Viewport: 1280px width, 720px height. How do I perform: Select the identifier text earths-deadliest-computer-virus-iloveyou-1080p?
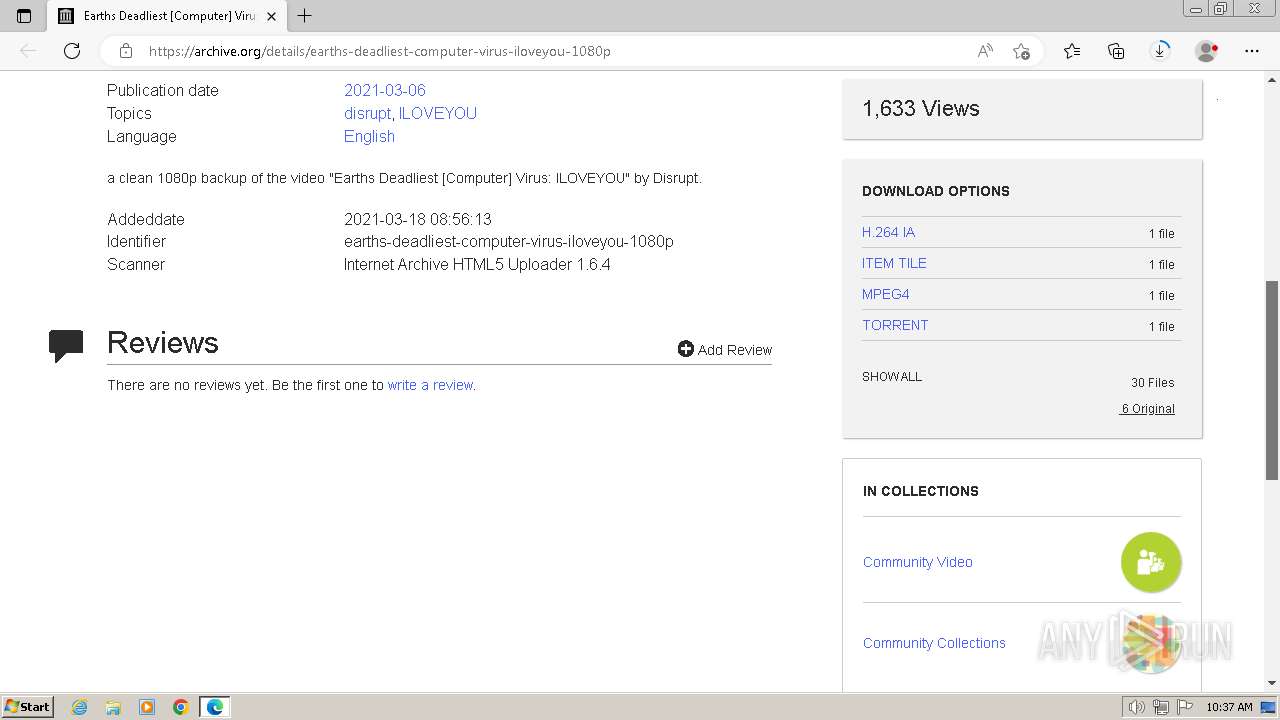509,241
